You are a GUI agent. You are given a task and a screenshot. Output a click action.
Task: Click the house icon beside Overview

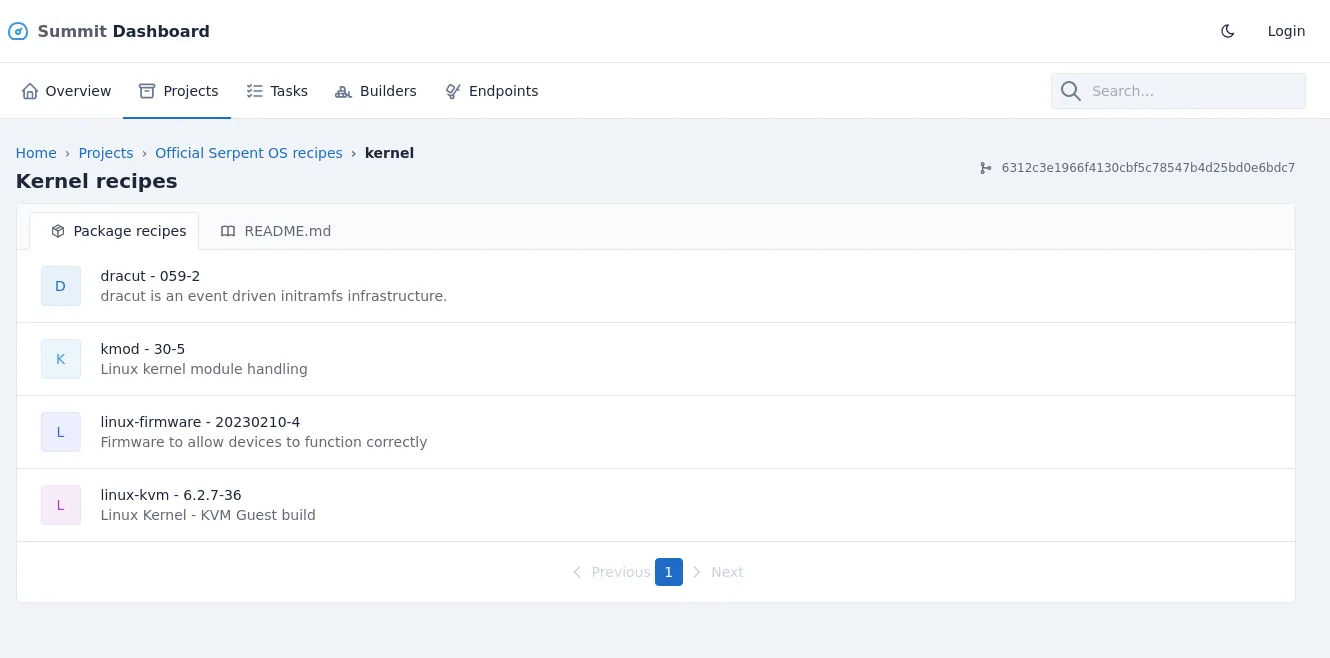(30, 91)
